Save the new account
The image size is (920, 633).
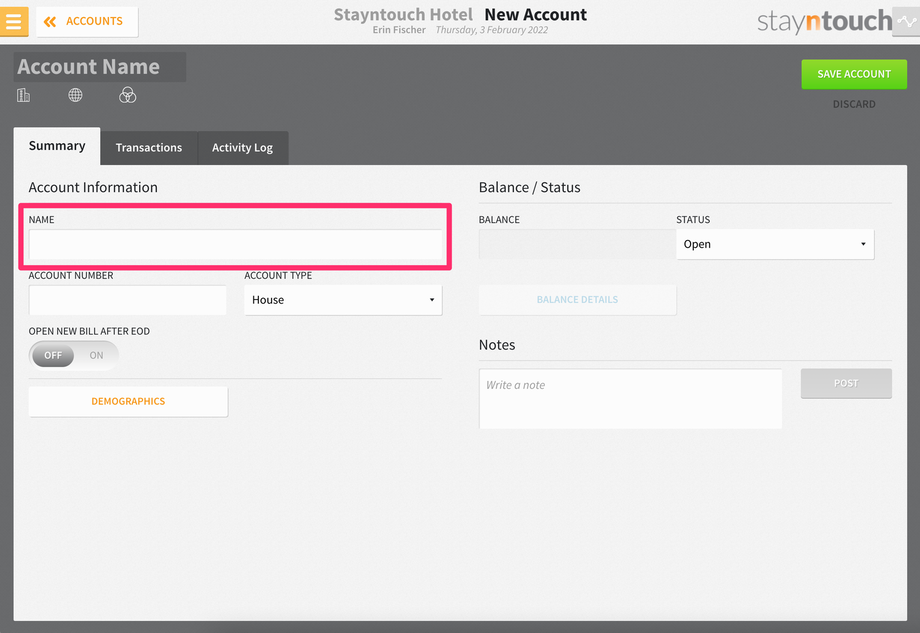click(854, 74)
